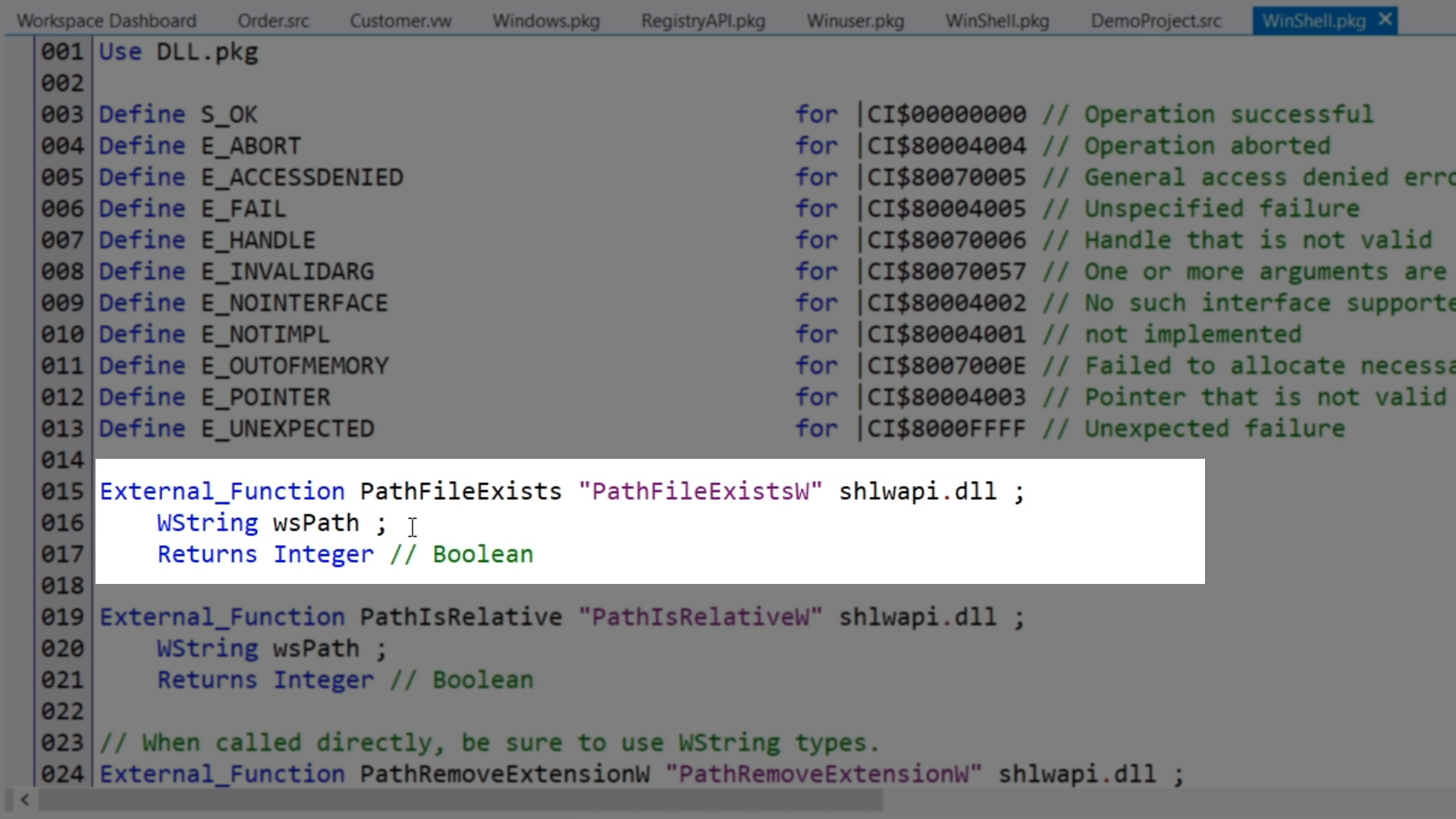1456x819 pixels.
Task: Click the PathRemoveExtensionW function name on line 024
Action: pyautogui.click(x=504, y=774)
